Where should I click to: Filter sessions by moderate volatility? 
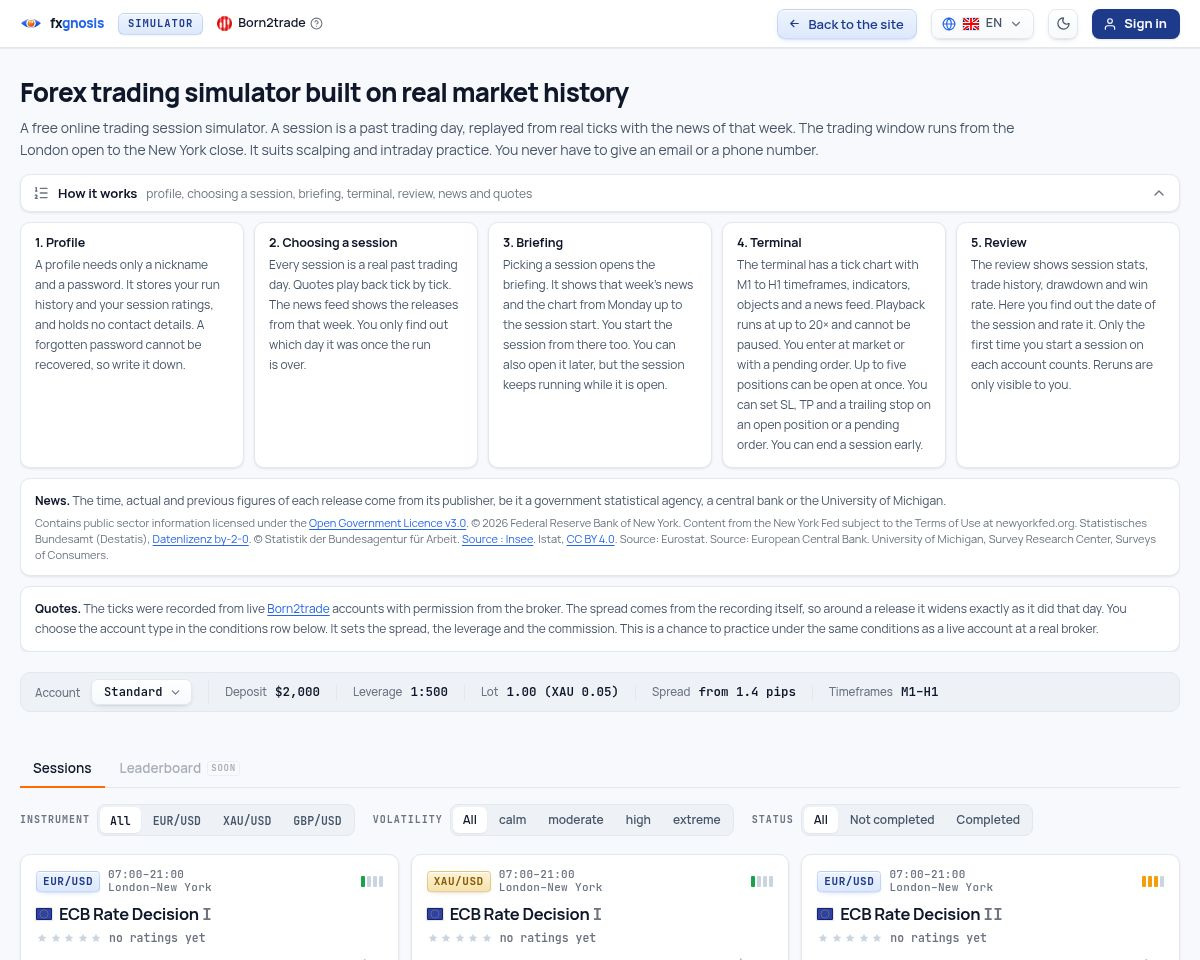pyautogui.click(x=575, y=820)
